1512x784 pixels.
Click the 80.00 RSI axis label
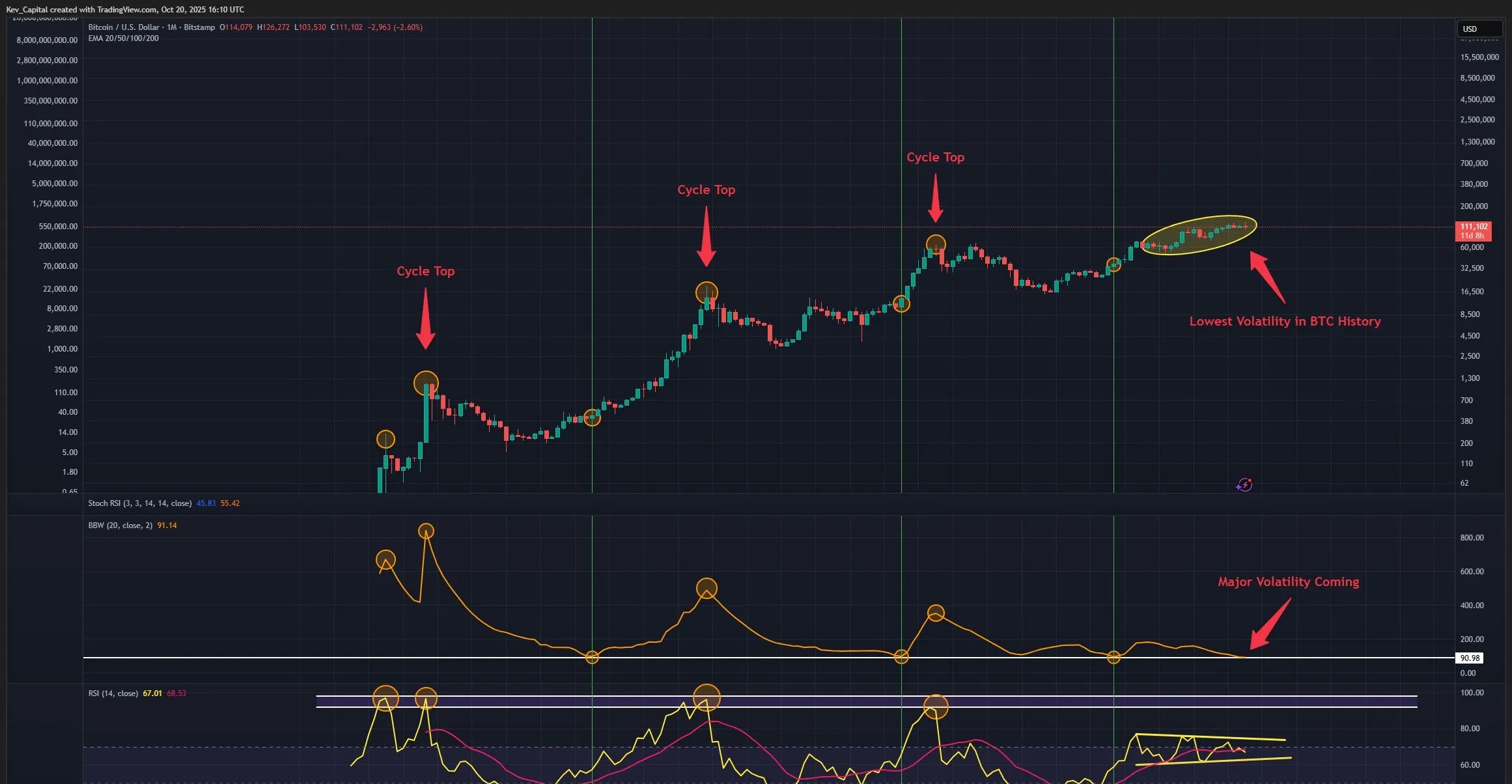1470,729
